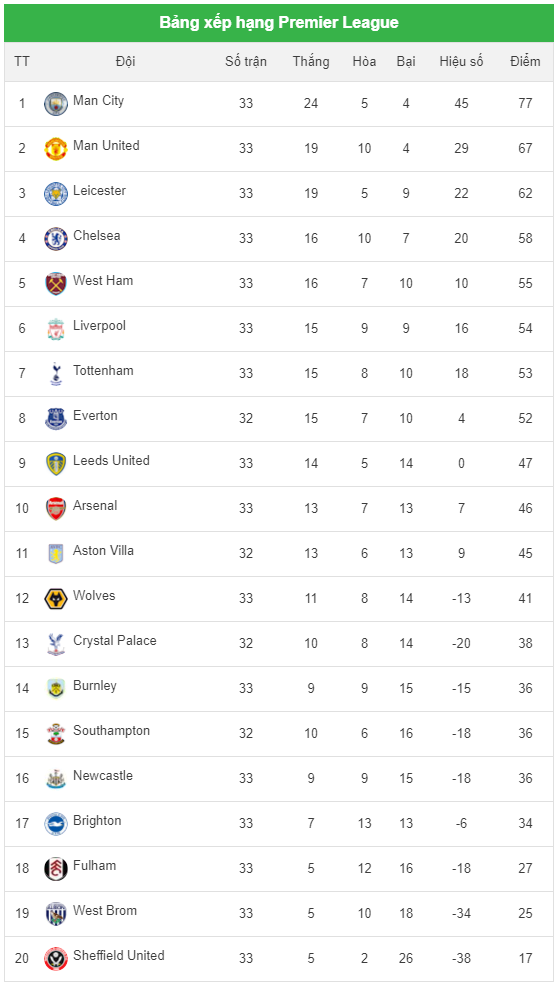Click the Điểm column header
The width and height of the screenshot is (559, 987).
[x=525, y=61]
